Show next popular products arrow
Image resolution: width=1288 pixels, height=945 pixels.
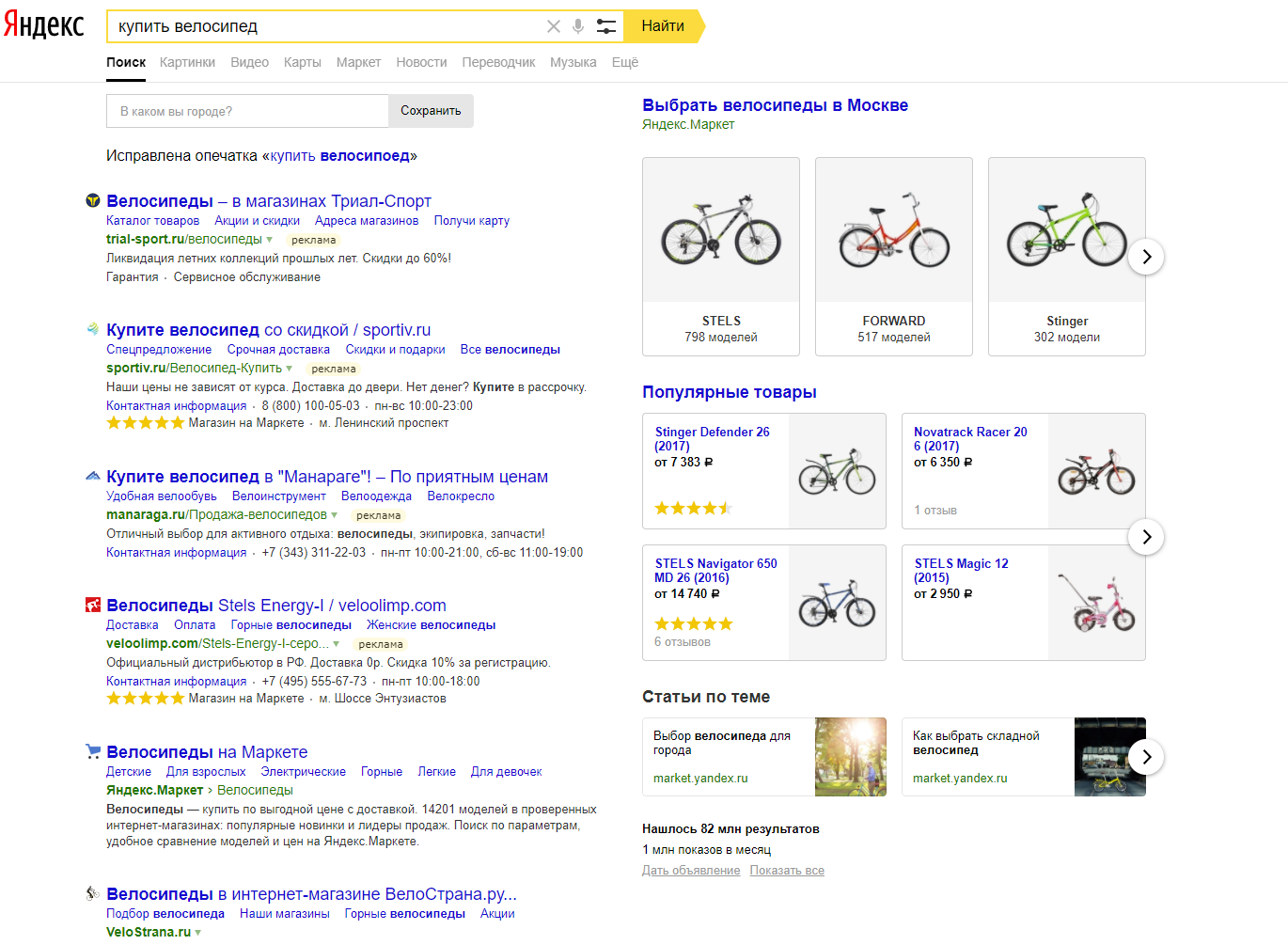coord(1146,537)
